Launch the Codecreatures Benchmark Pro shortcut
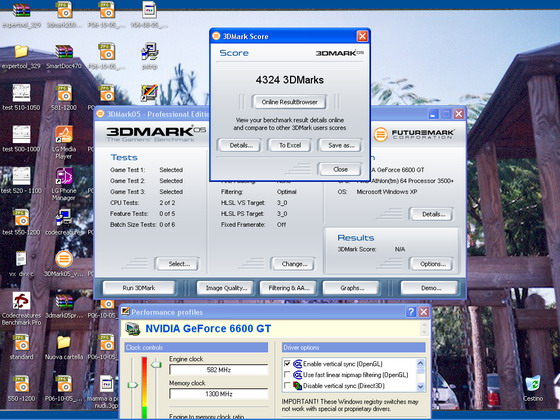The image size is (560, 420). click(21, 300)
